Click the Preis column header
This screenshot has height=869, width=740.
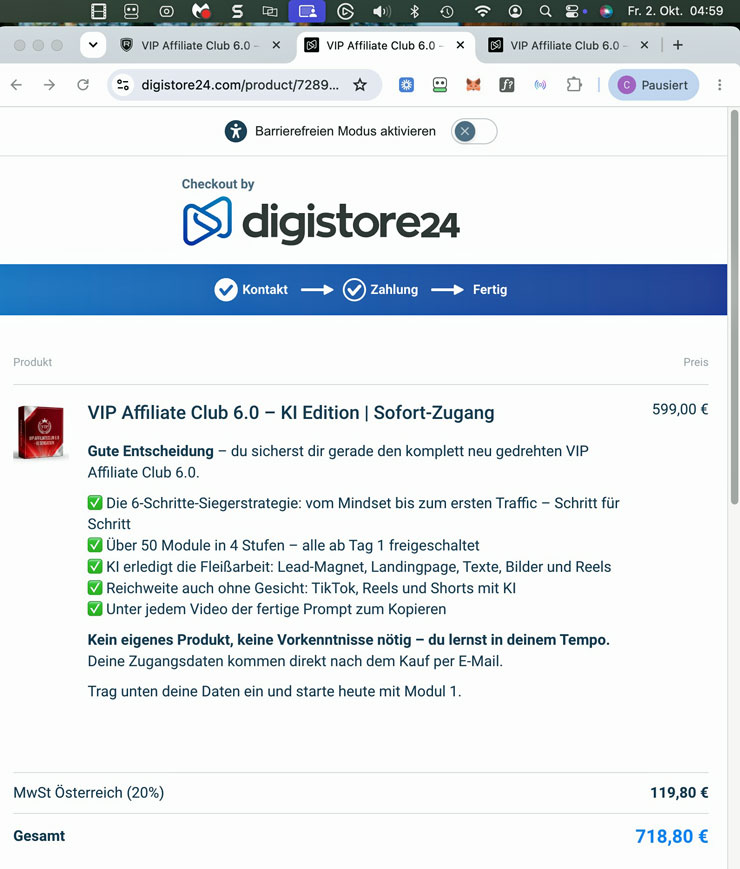coord(696,362)
